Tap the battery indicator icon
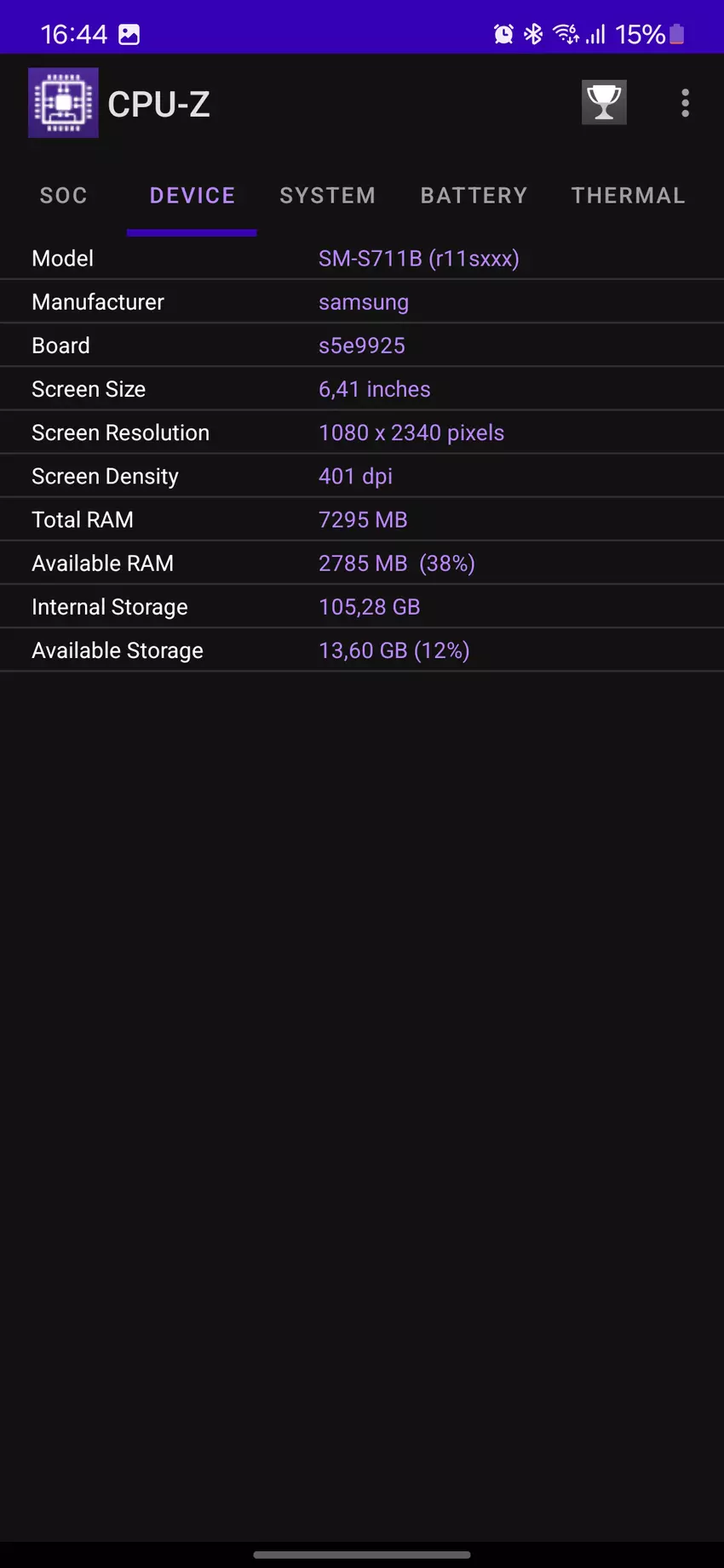Screen dimensions: 724x1568 pyautogui.click(x=677, y=34)
